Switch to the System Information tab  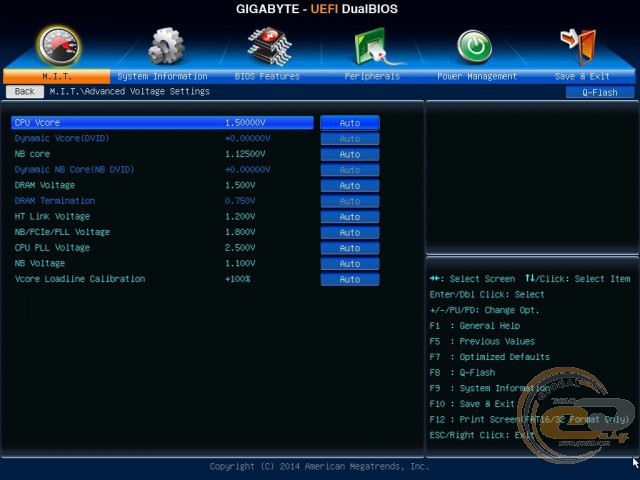pyautogui.click(x=162, y=76)
